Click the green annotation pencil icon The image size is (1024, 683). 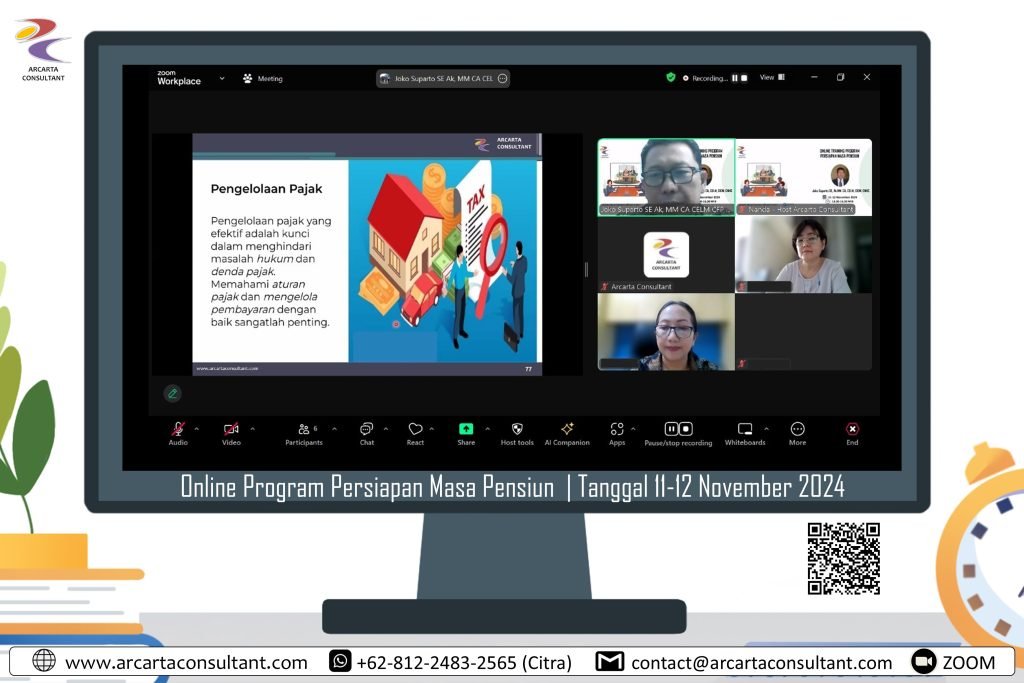[x=173, y=393]
